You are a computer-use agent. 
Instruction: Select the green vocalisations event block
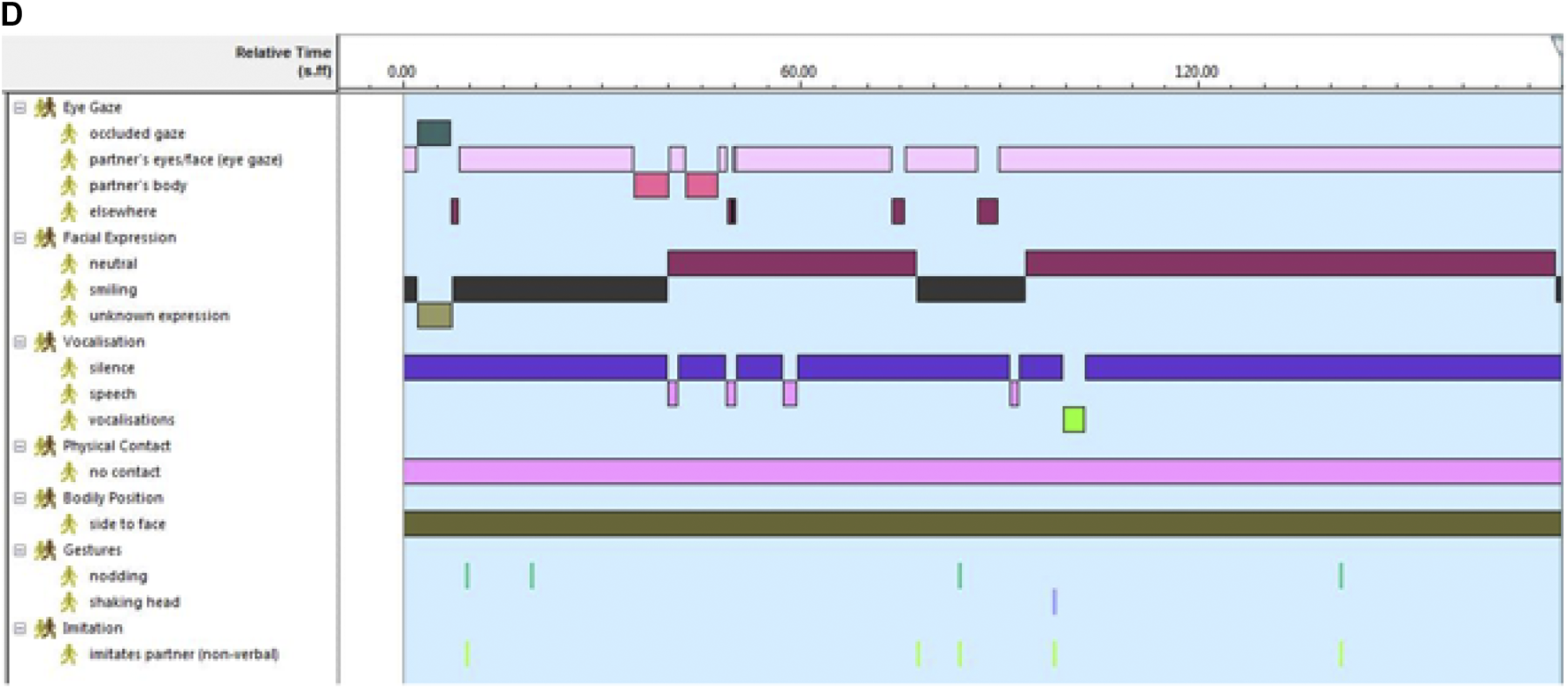coord(1073,419)
